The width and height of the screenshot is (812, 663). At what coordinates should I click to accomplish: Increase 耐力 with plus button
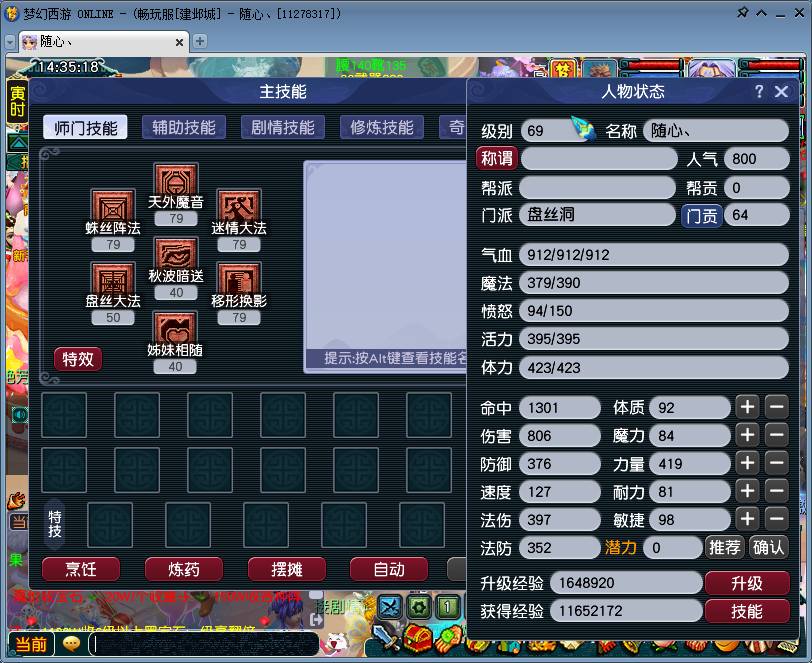[747, 491]
